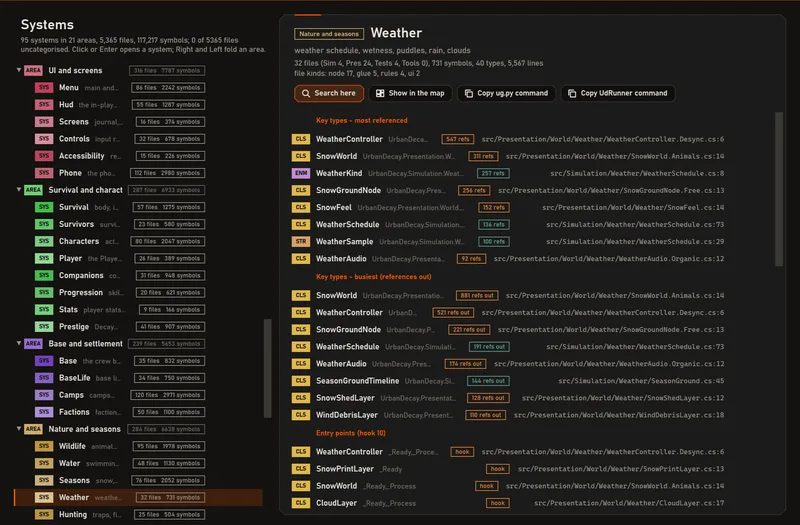The width and height of the screenshot is (800, 525).
Task: Click the AREA badge of Survival and charact
Action: point(33,190)
